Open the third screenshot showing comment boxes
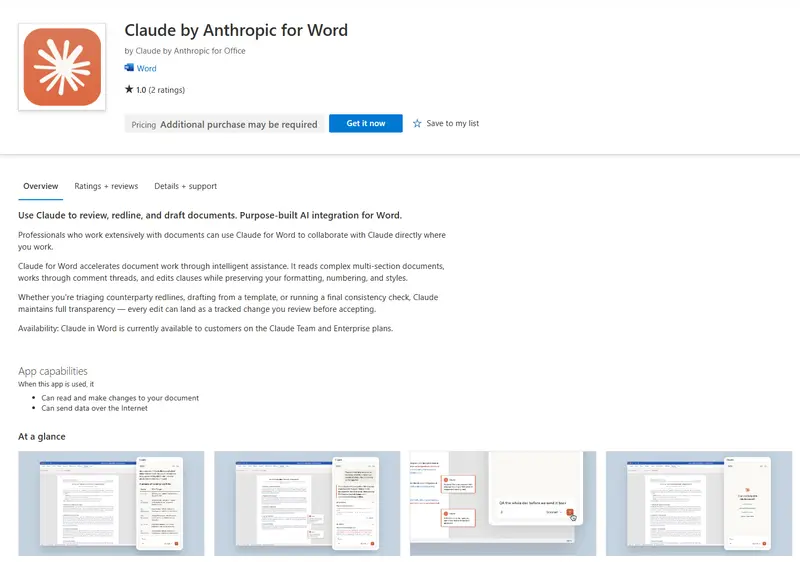This screenshot has height=562, width=800. pyautogui.click(x=503, y=503)
